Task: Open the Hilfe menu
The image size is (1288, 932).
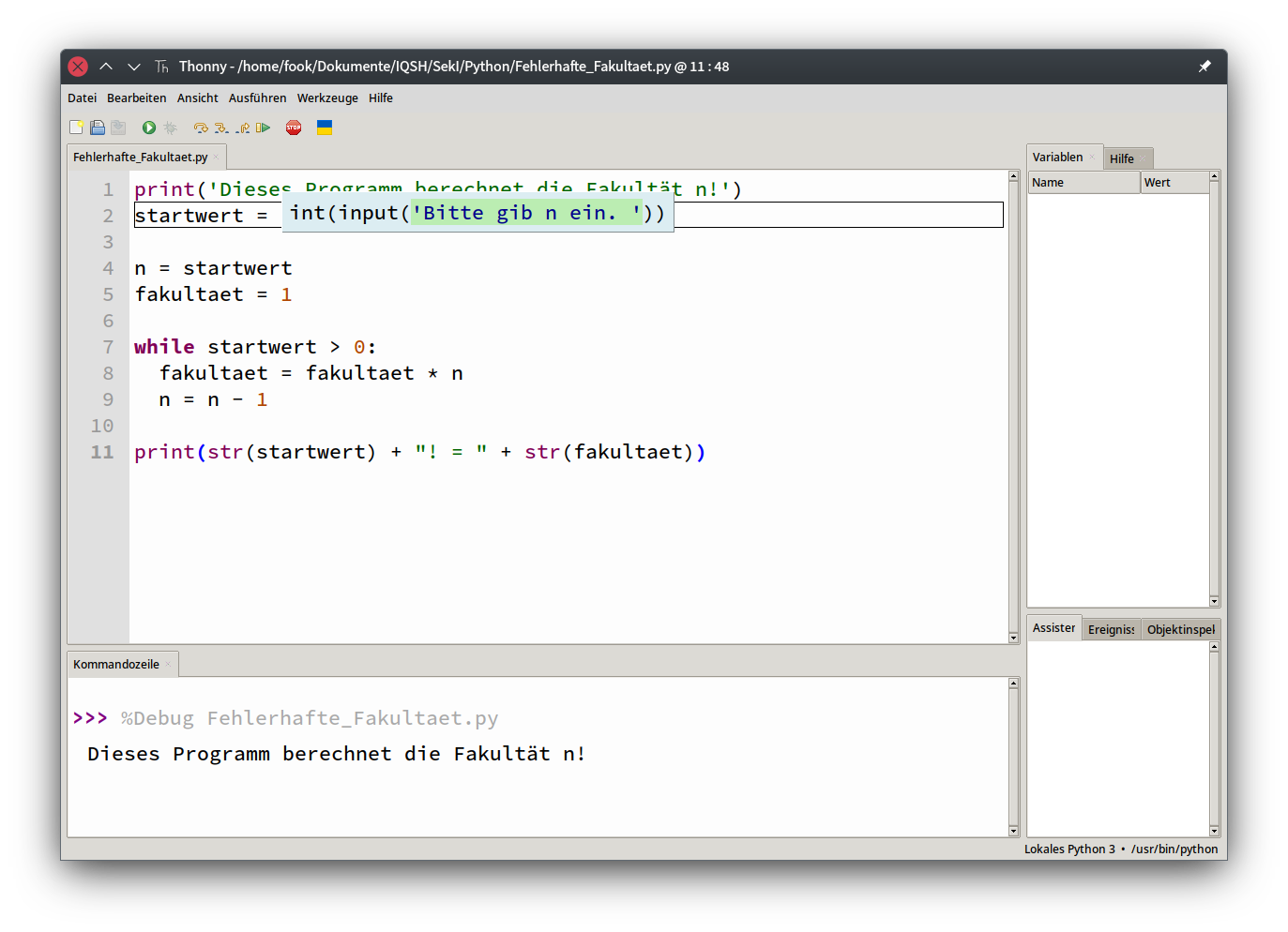Action: pyautogui.click(x=380, y=98)
